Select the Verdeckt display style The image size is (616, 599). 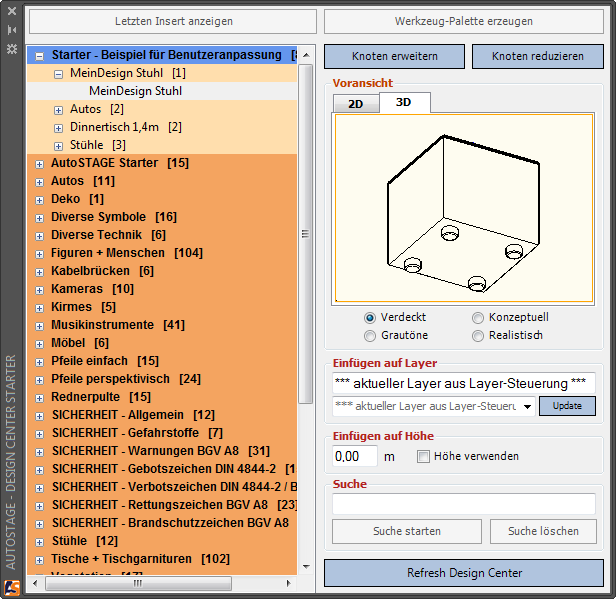(370, 317)
